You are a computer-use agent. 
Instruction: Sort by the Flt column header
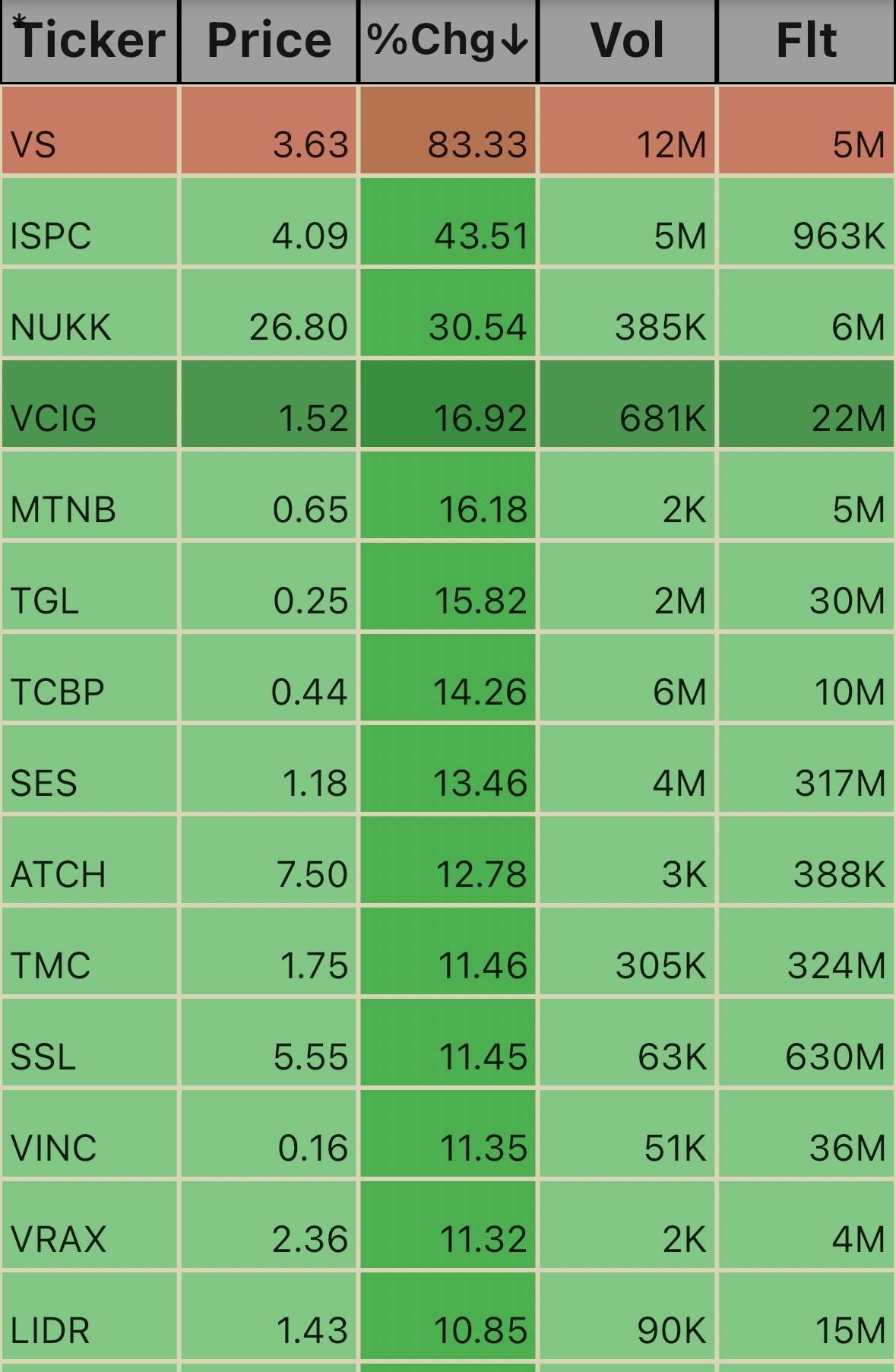[806, 40]
